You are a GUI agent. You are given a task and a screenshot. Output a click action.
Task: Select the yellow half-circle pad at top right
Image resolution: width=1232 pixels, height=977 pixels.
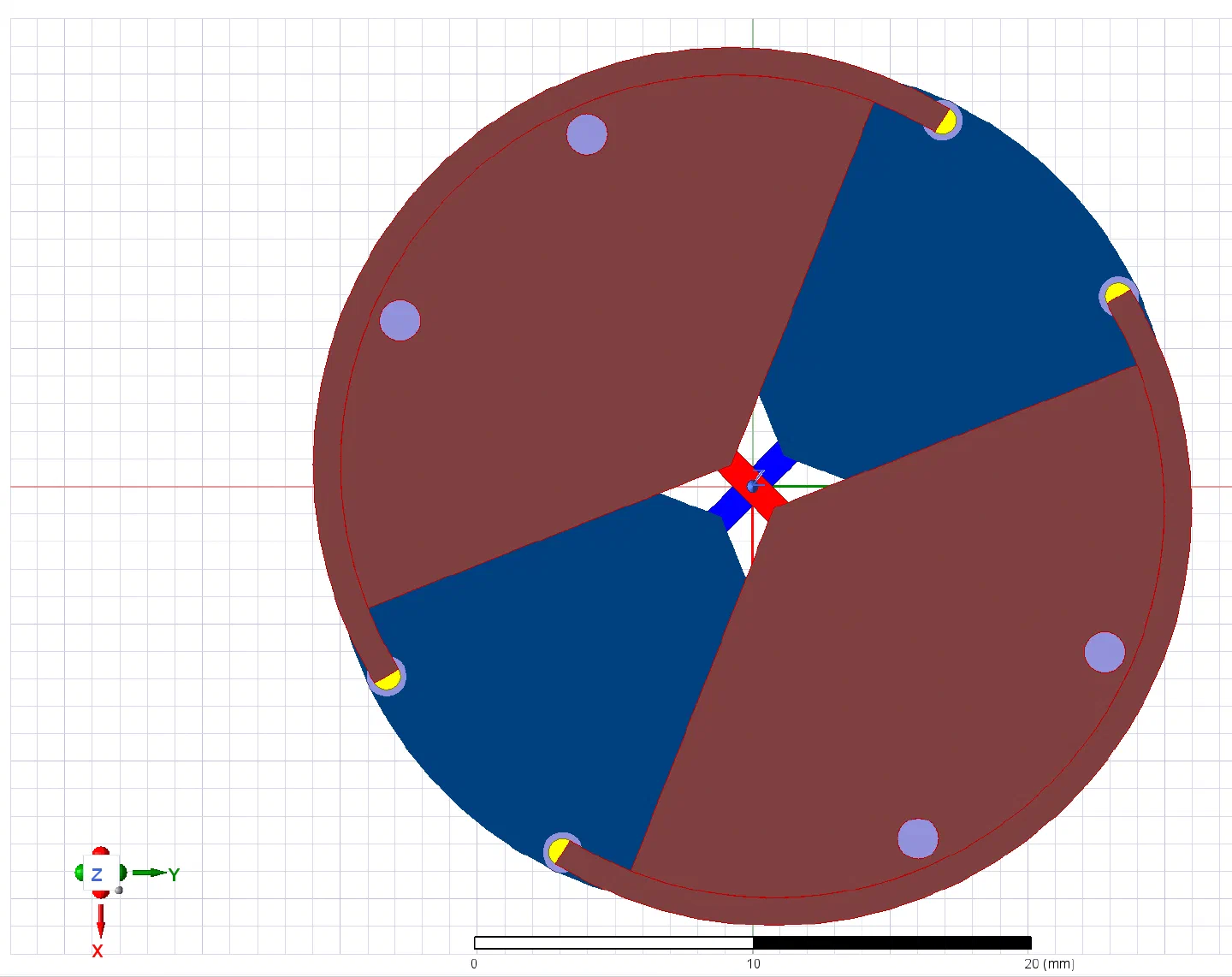946,122
